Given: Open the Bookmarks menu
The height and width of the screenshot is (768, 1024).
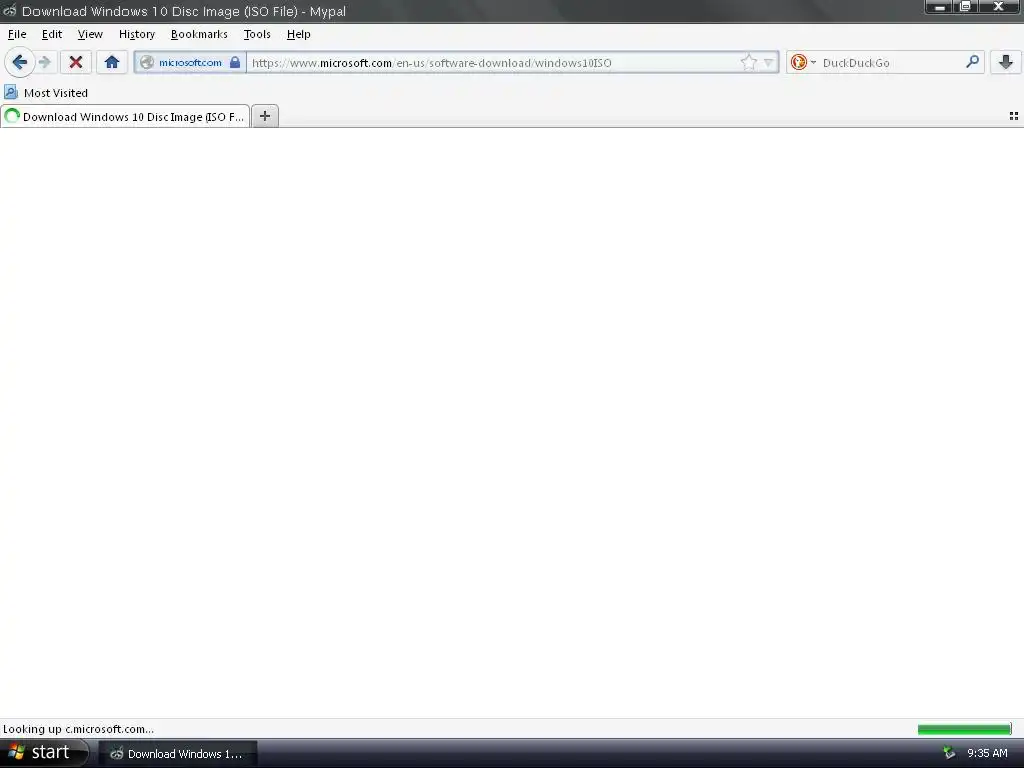Looking at the screenshot, I should [x=199, y=34].
